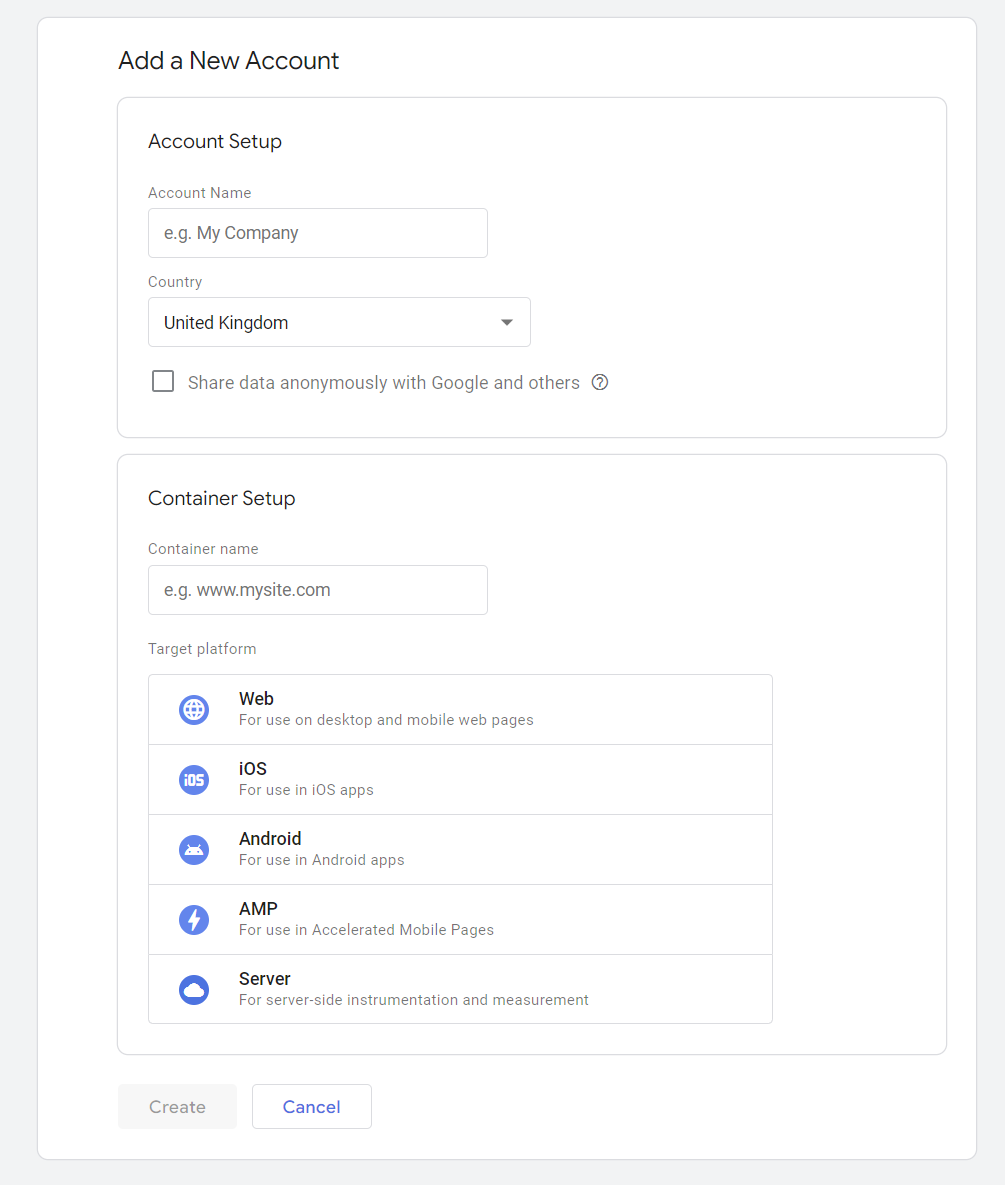1005x1185 pixels.
Task: Click the Cancel button
Action: tap(311, 1106)
